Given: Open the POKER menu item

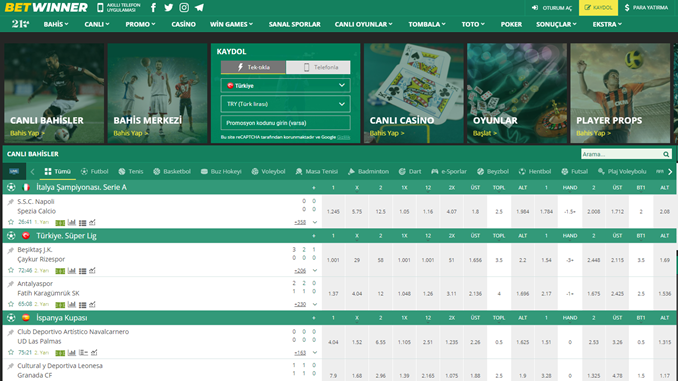Looking at the screenshot, I should tap(511, 24).
